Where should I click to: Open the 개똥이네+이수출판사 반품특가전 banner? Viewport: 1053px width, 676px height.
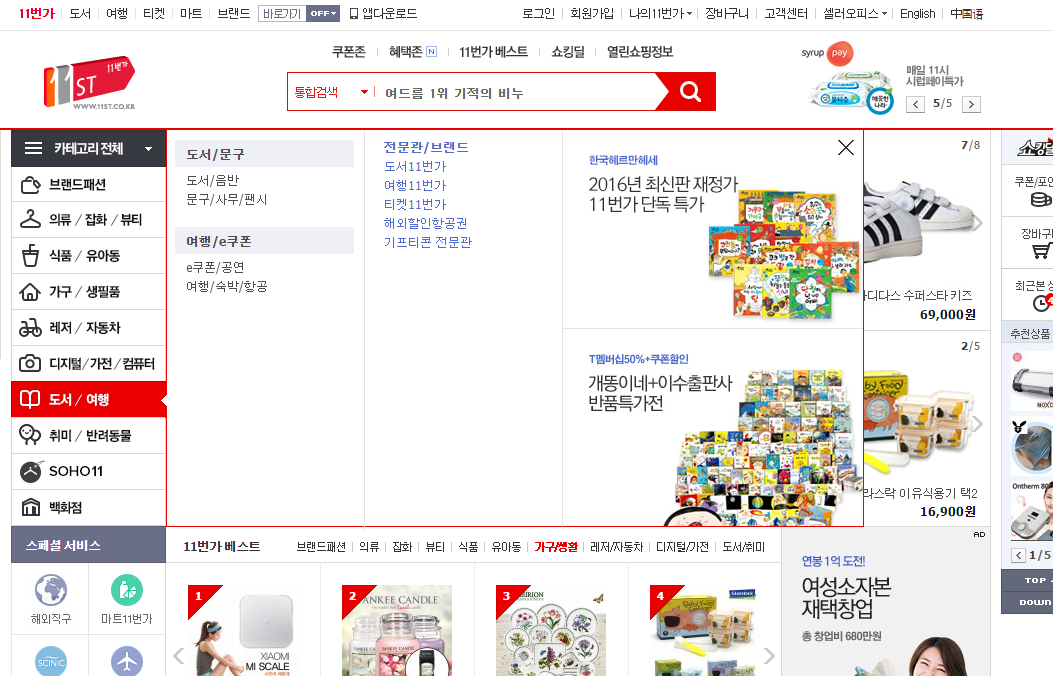coord(713,428)
